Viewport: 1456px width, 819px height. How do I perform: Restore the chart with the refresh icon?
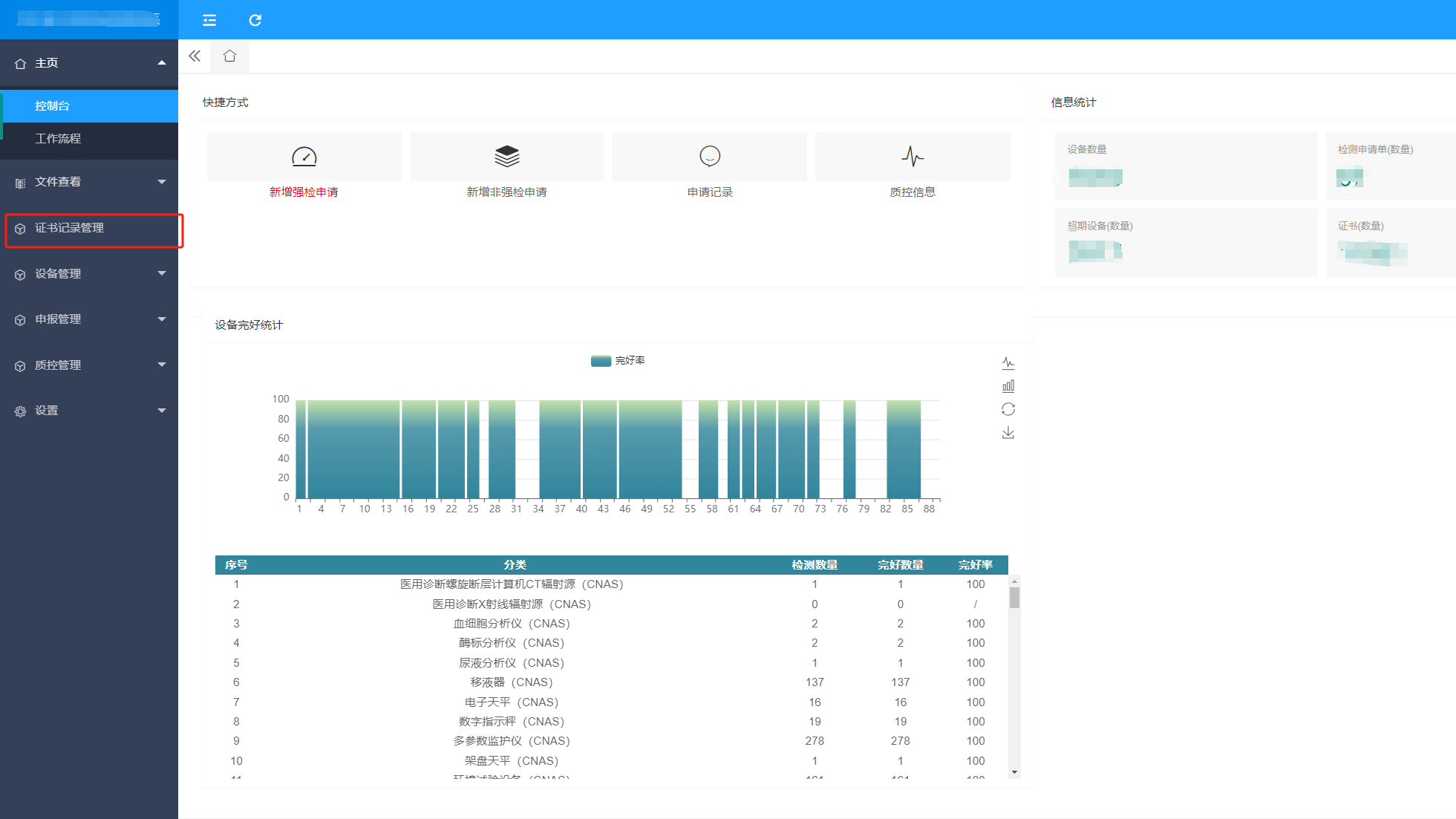(x=1008, y=409)
